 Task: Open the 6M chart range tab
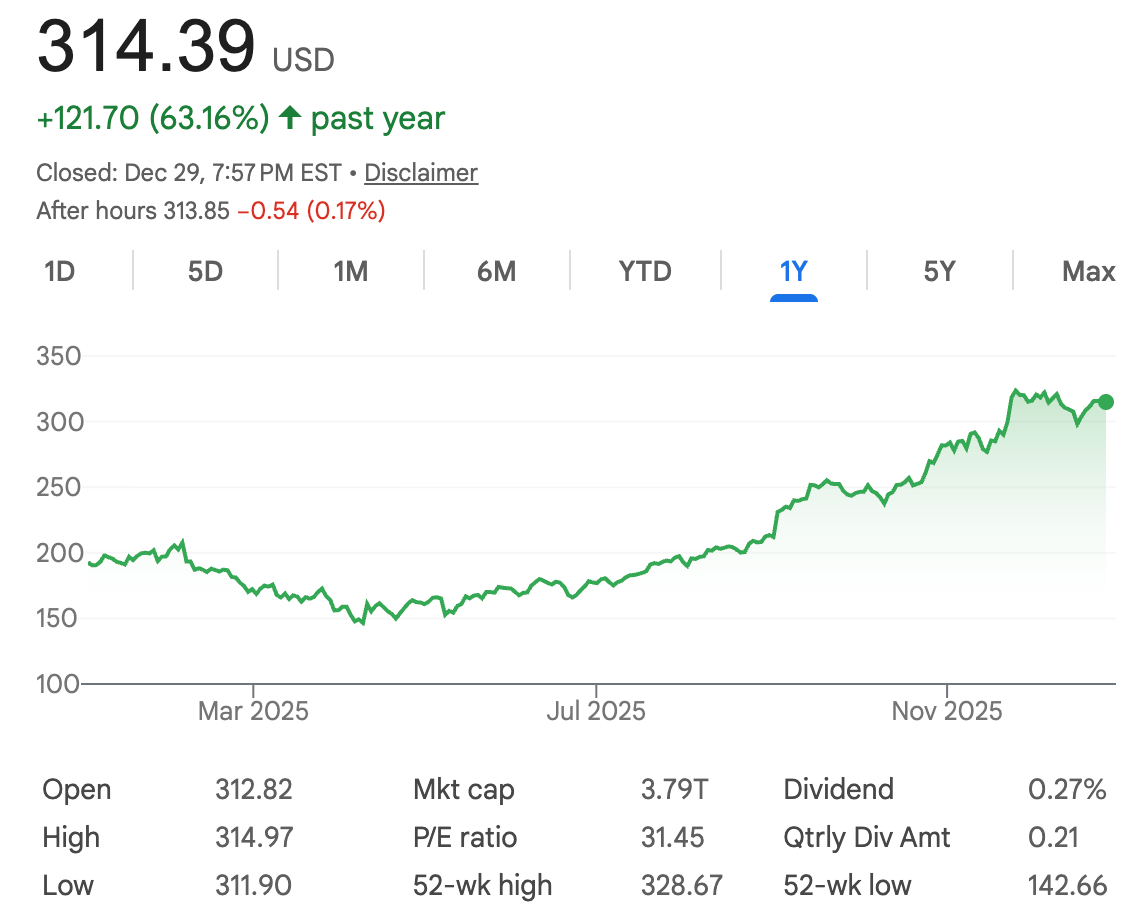point(496,271)
